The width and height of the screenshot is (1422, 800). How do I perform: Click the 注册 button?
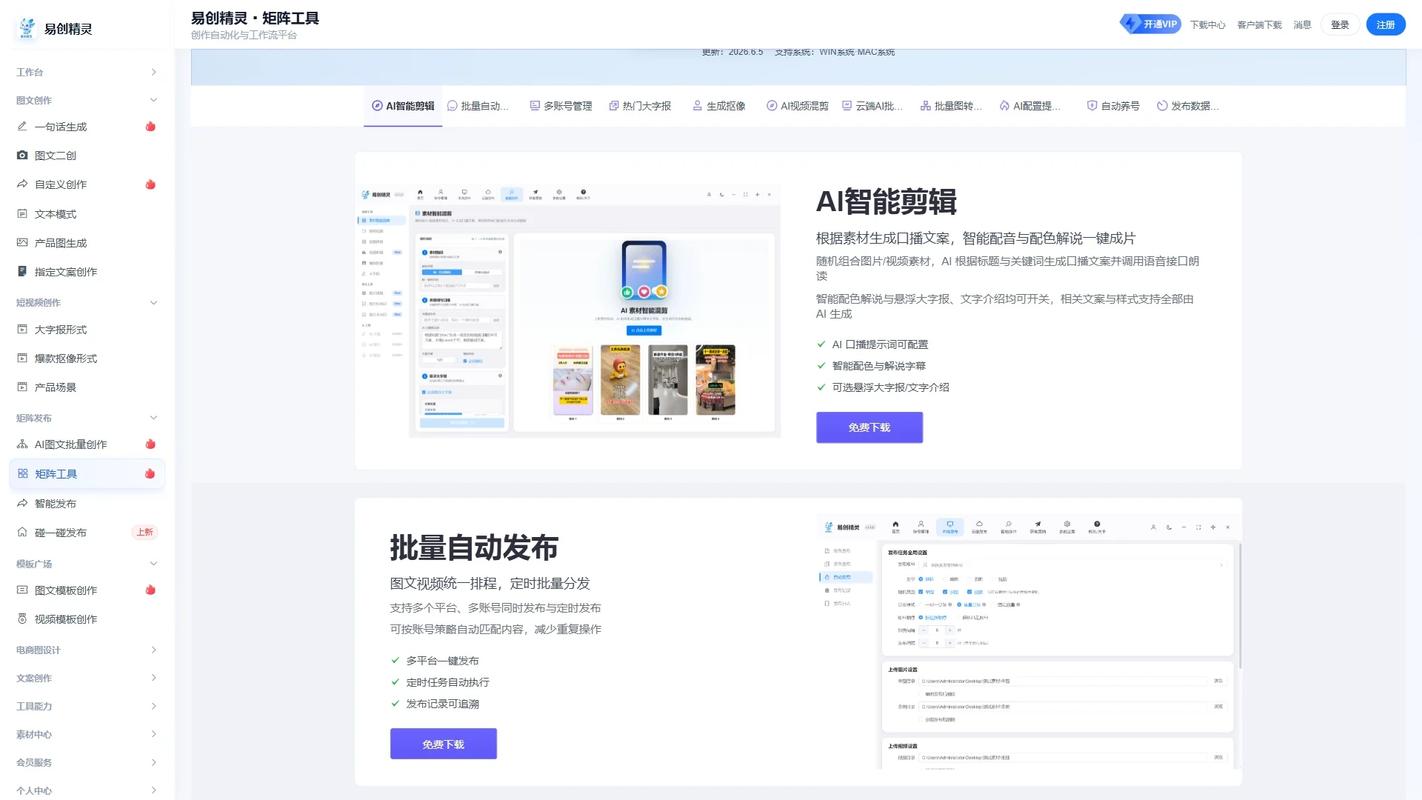[1386, 25]
